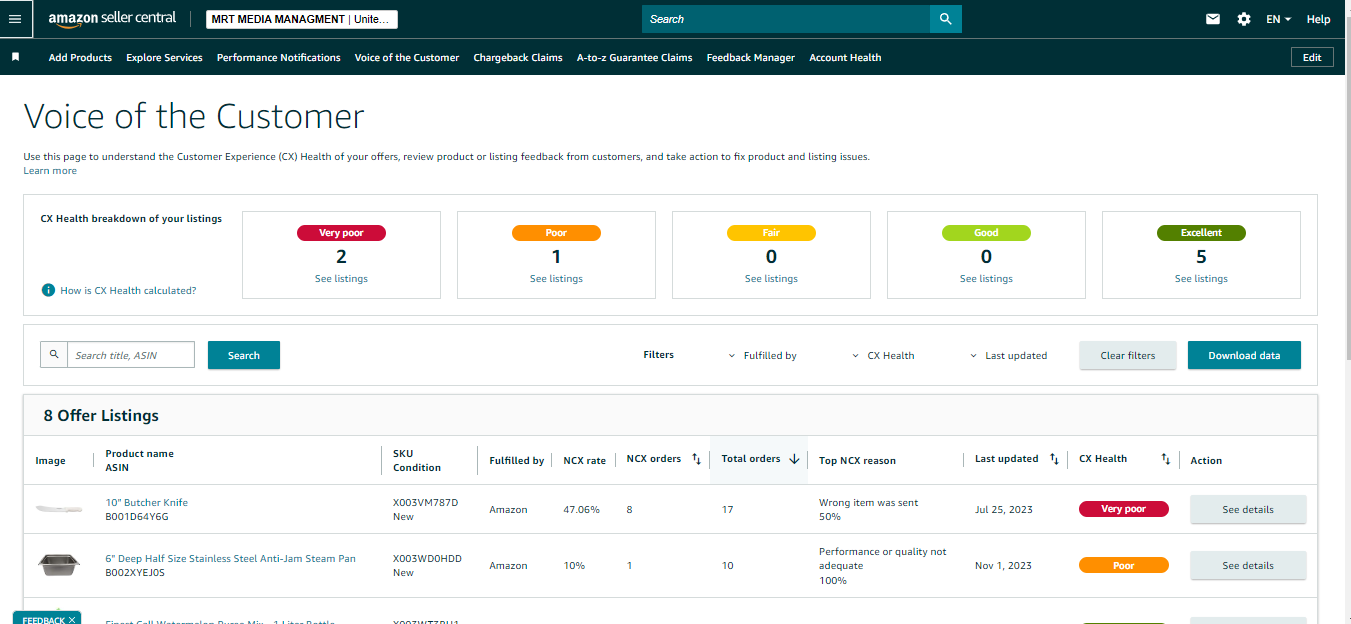Image resolution: width=1351 pixels, height=624 pixels.
Task: Focus the top Search input field
Action: [x=786, y=19]
